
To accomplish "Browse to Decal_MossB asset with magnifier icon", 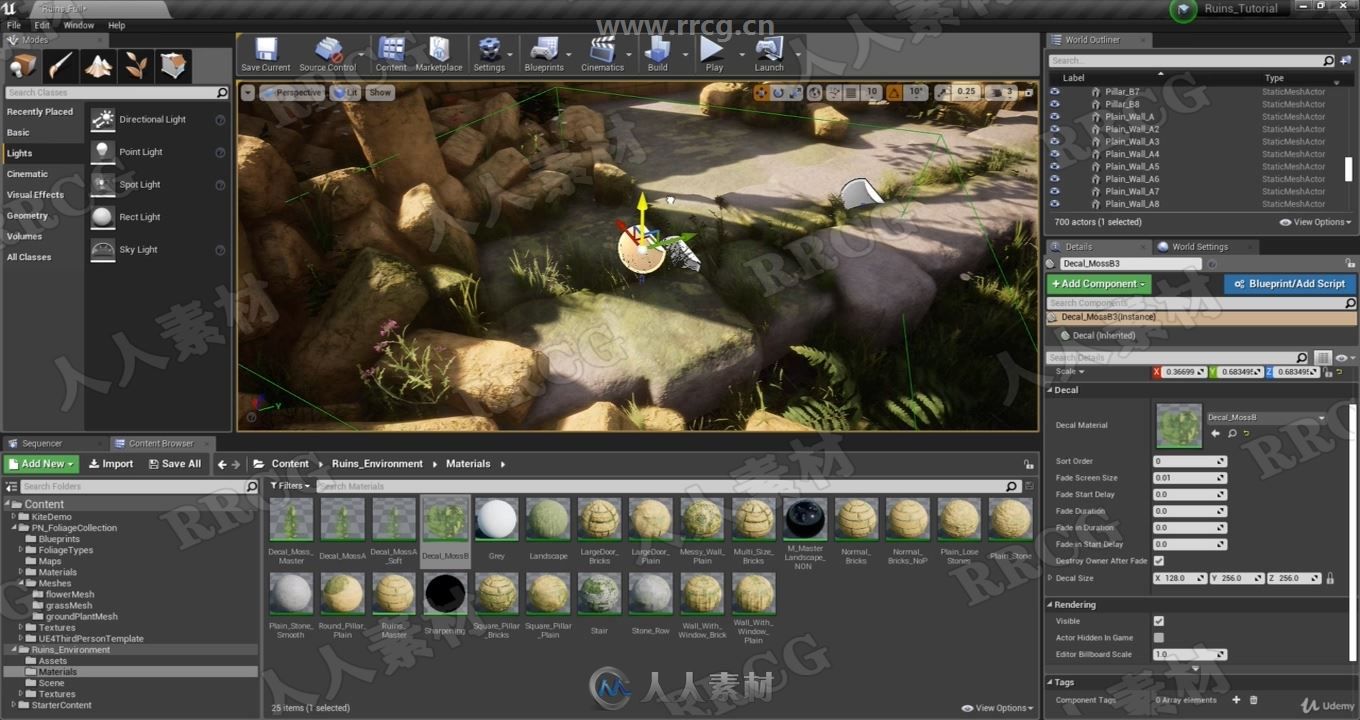I will 1232,434.
